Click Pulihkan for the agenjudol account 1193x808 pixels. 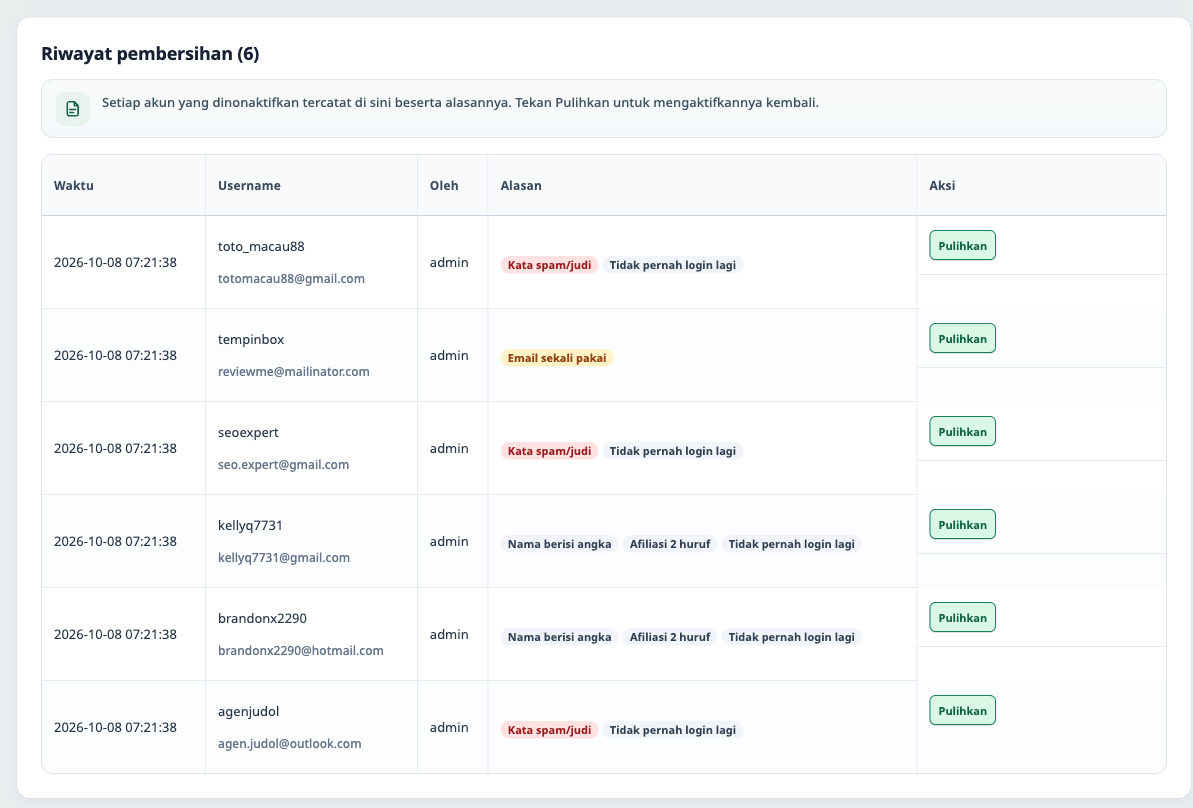click(962, 710)
